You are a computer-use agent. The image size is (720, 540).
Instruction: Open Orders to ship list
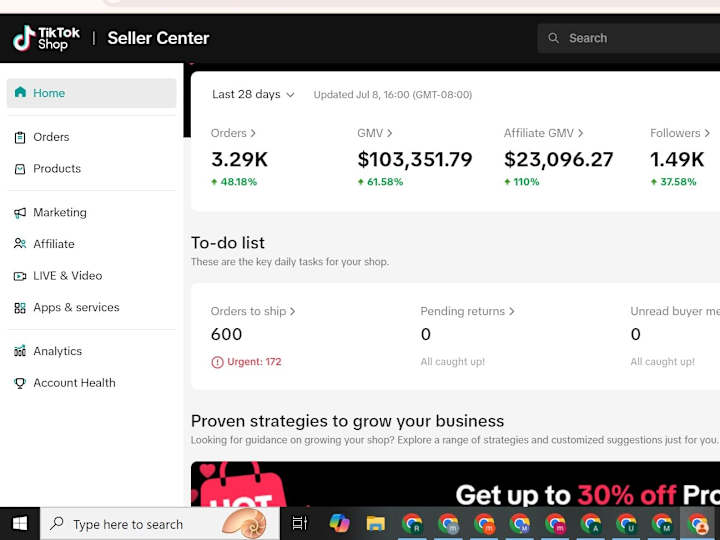(253, 311)
